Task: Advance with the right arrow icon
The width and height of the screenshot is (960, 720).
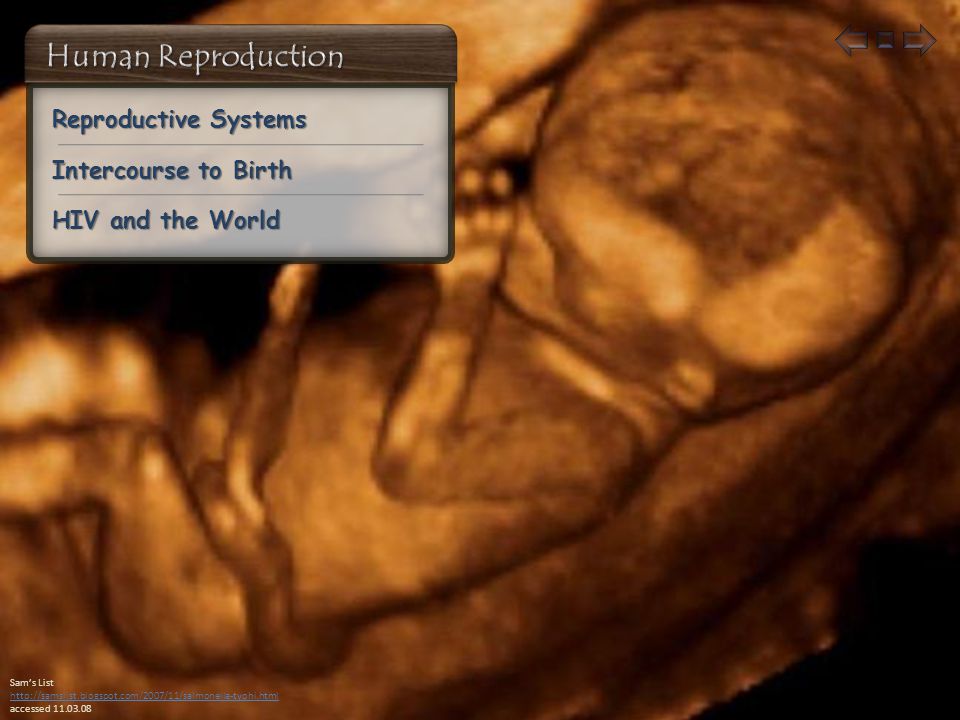Action: tap(920, 40)
